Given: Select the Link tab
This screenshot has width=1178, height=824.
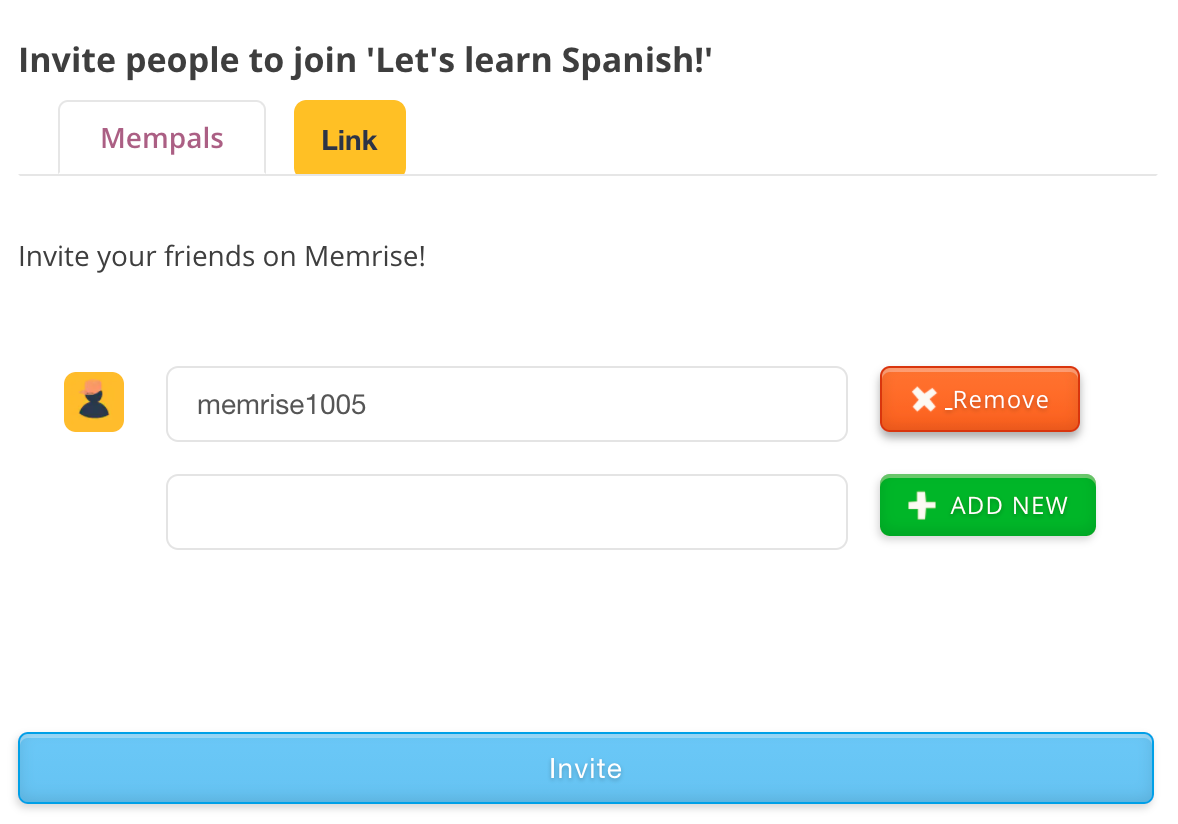Looking at the screenshot, I should tap(349, 139).
